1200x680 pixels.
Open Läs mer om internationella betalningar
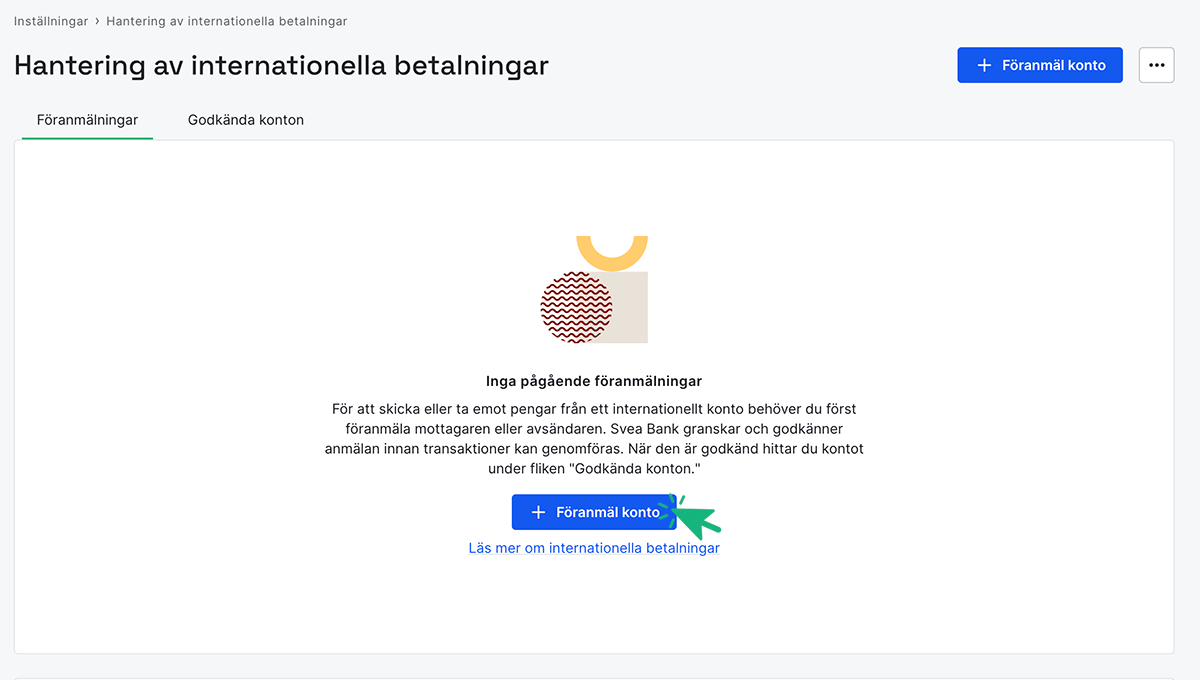point(594,548)
